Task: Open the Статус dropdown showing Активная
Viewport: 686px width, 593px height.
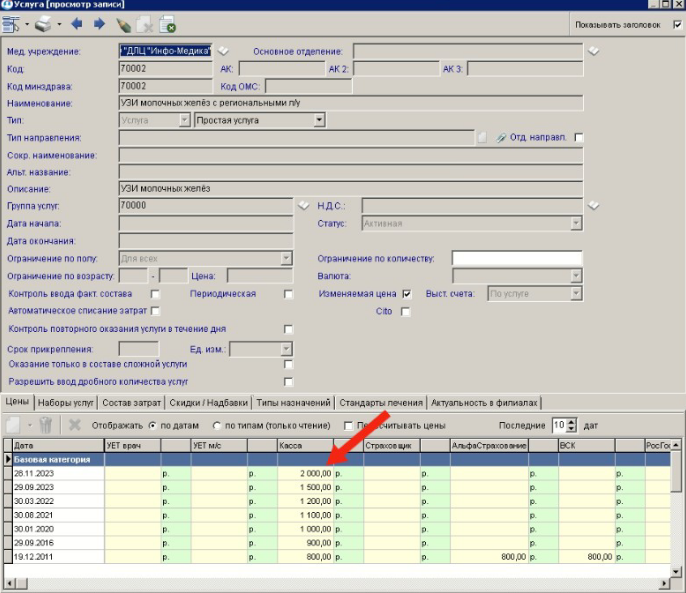Action: (575, 223)
